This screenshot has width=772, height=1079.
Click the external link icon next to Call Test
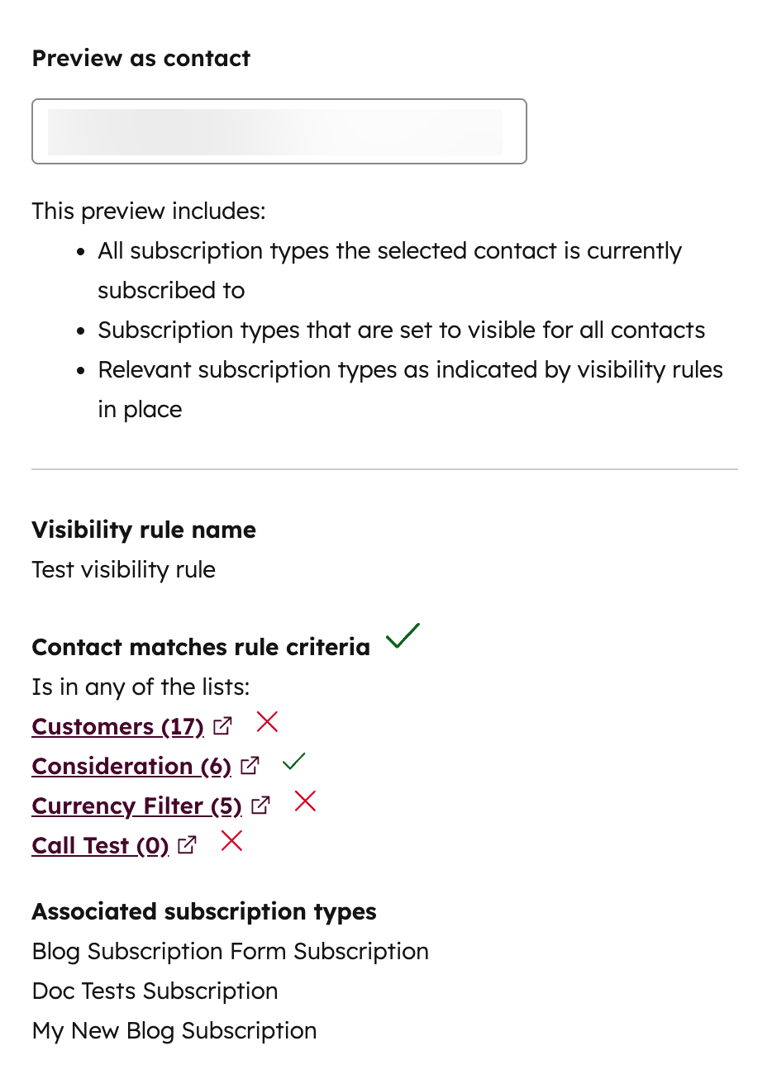pos(187,845)
